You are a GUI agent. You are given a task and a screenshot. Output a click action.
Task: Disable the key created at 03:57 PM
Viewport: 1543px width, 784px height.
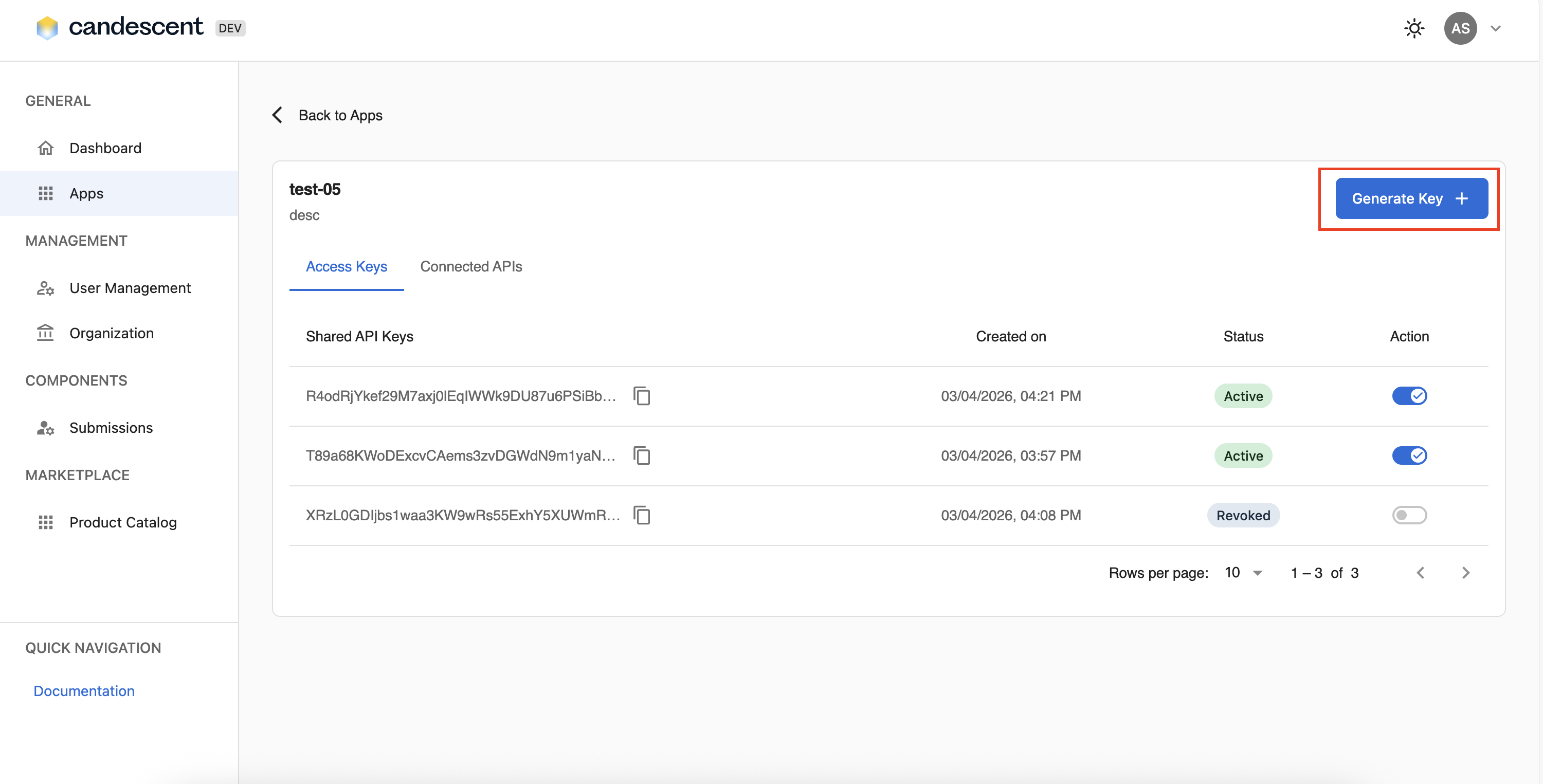1409,456
